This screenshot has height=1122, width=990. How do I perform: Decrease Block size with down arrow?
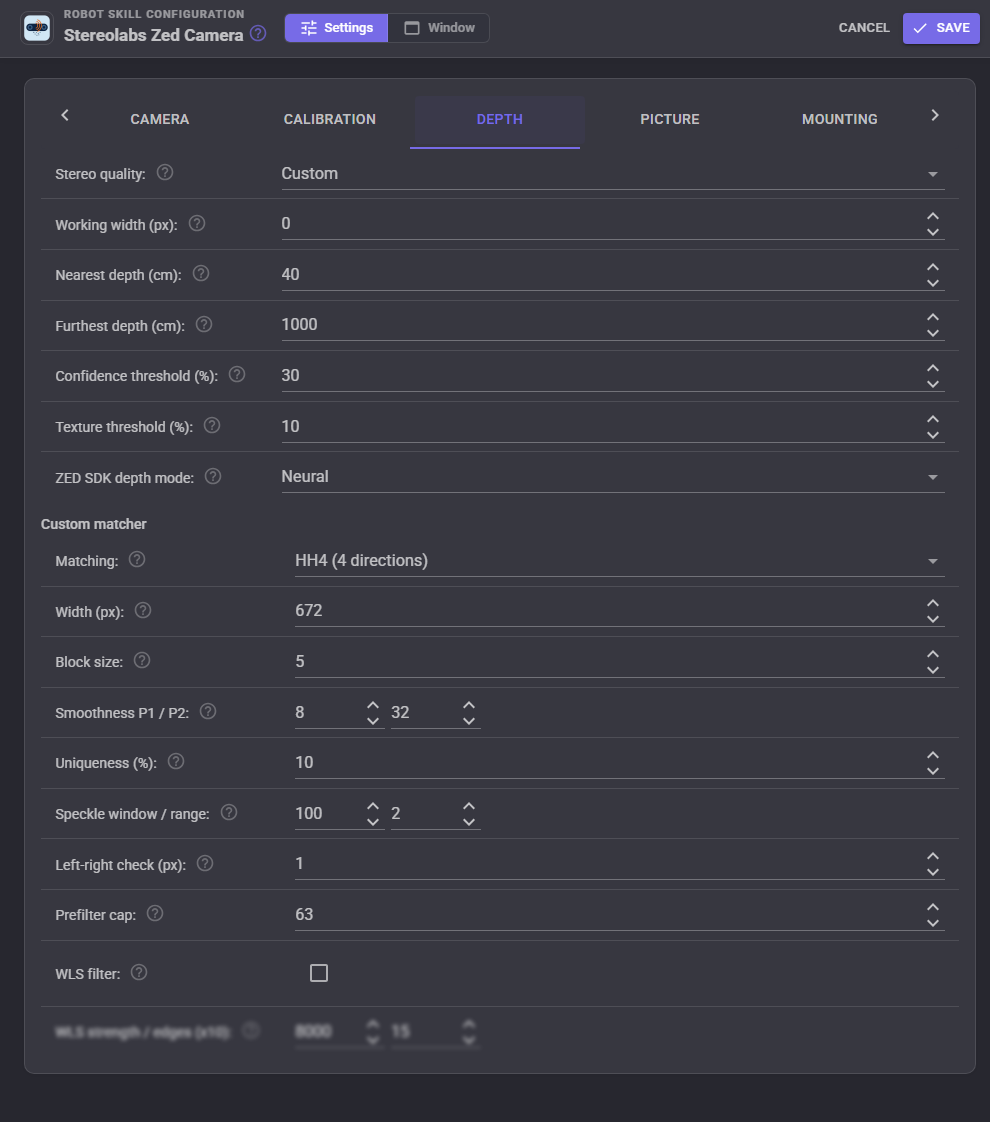(933, 670)
